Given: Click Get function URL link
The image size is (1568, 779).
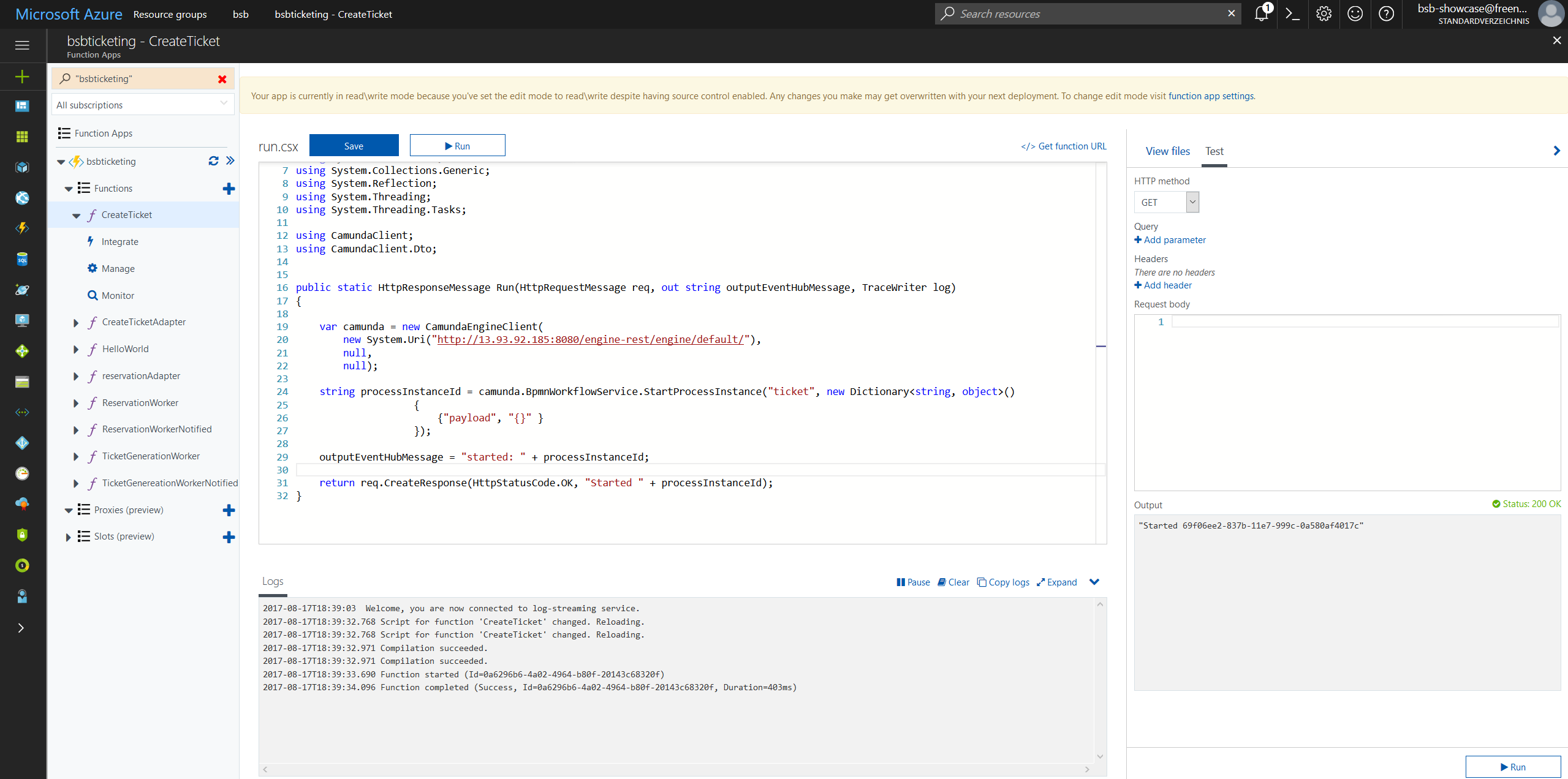Looking at the screenshot, I should tap(1064, 146).
